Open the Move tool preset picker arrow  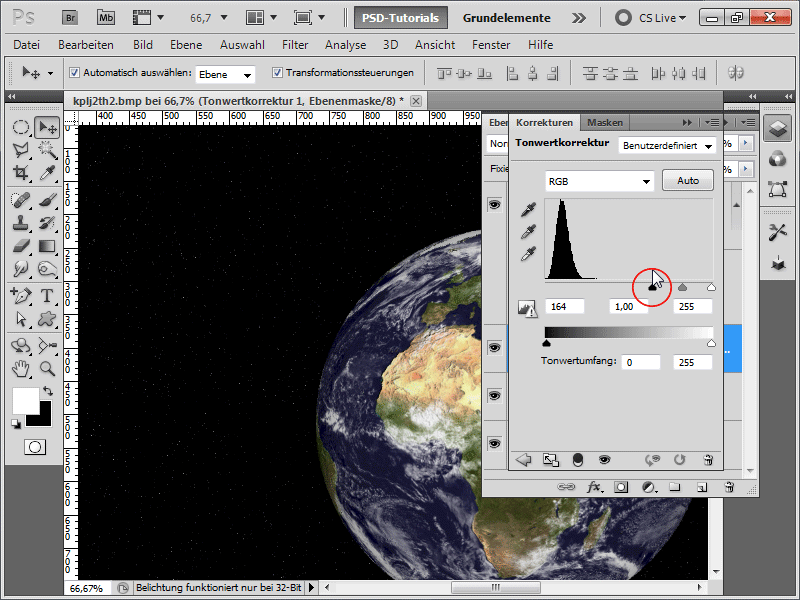click(x=50, y=73)
